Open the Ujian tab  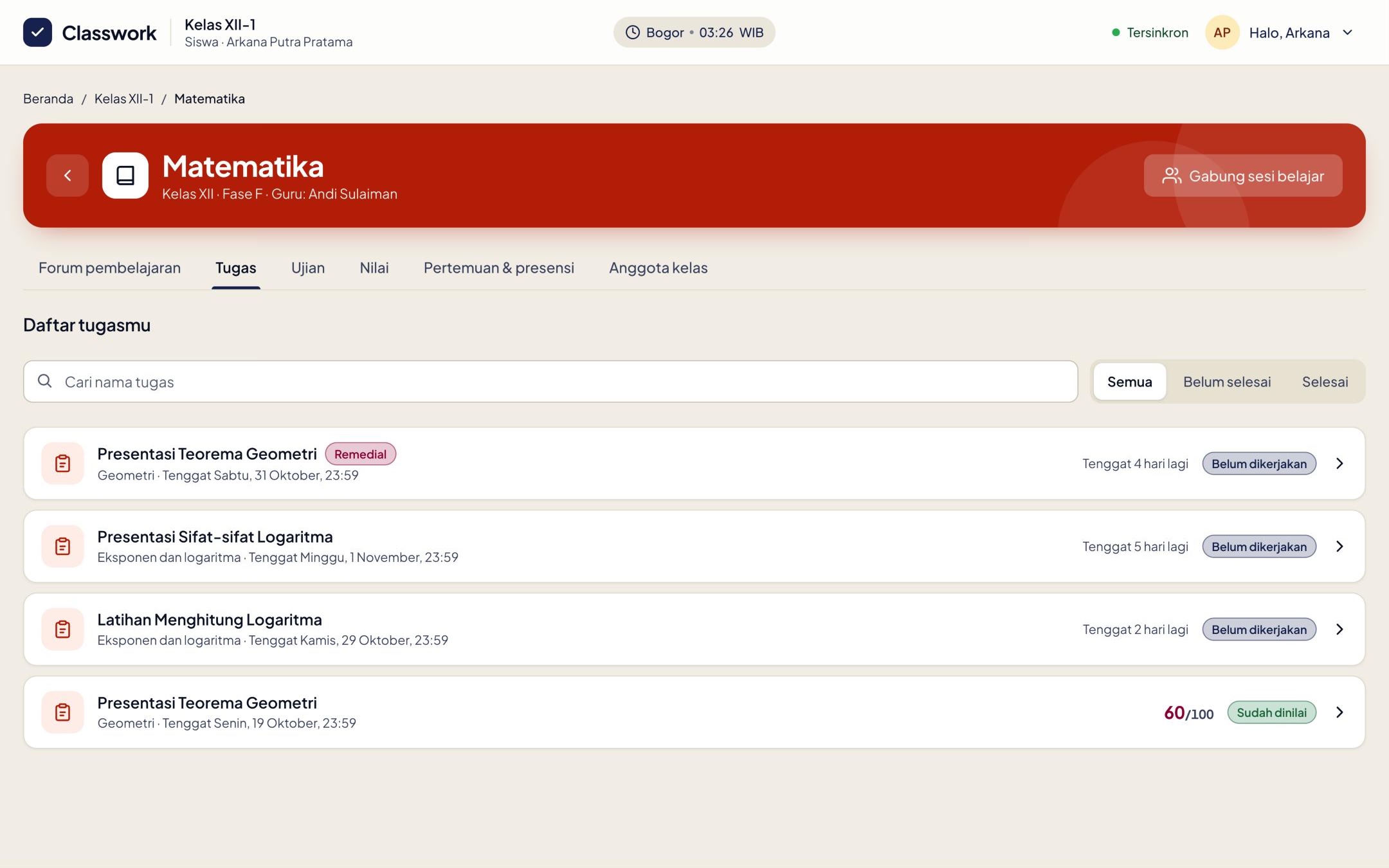(308, 267)
